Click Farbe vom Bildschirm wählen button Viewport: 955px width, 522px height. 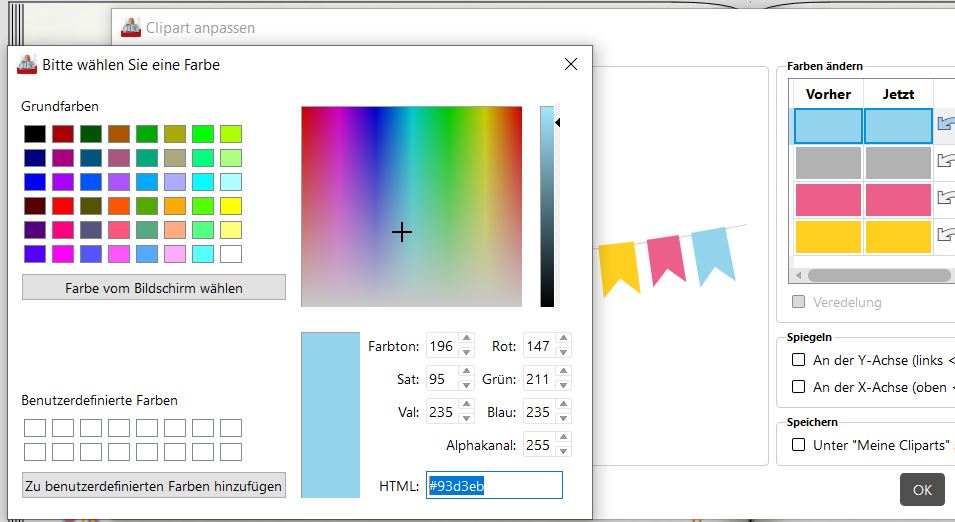(154, 288)
